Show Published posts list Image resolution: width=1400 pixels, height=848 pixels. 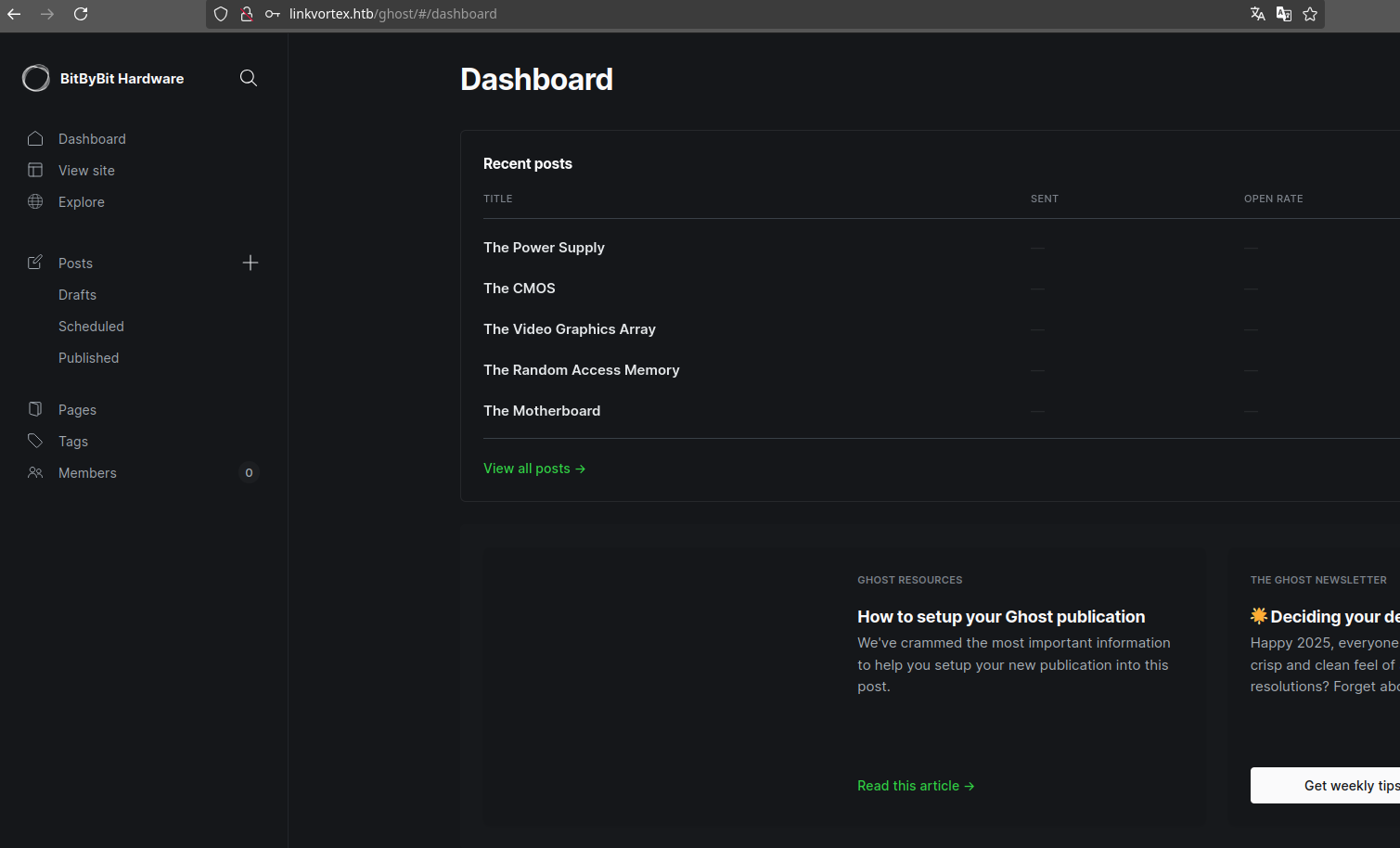pyautogui.click(x=88, y=358)
